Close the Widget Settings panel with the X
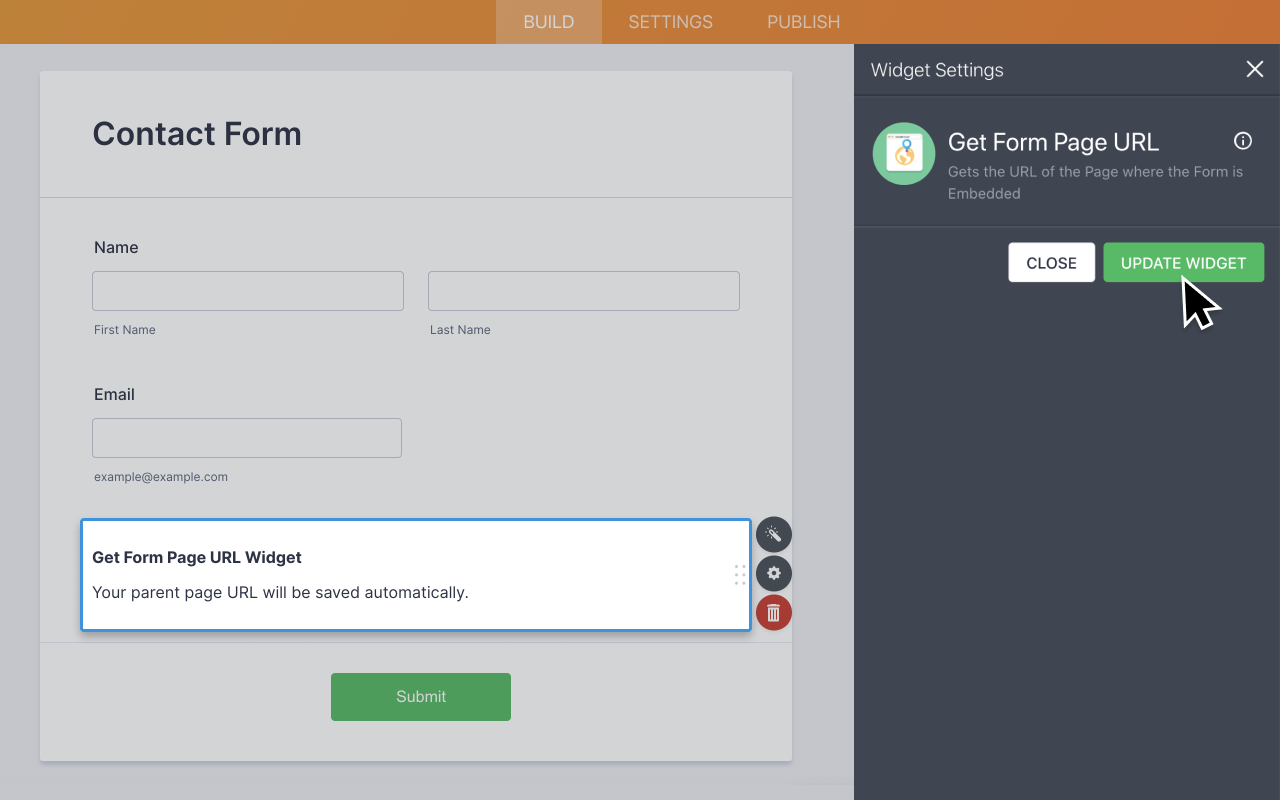 tap(1255, 69)
